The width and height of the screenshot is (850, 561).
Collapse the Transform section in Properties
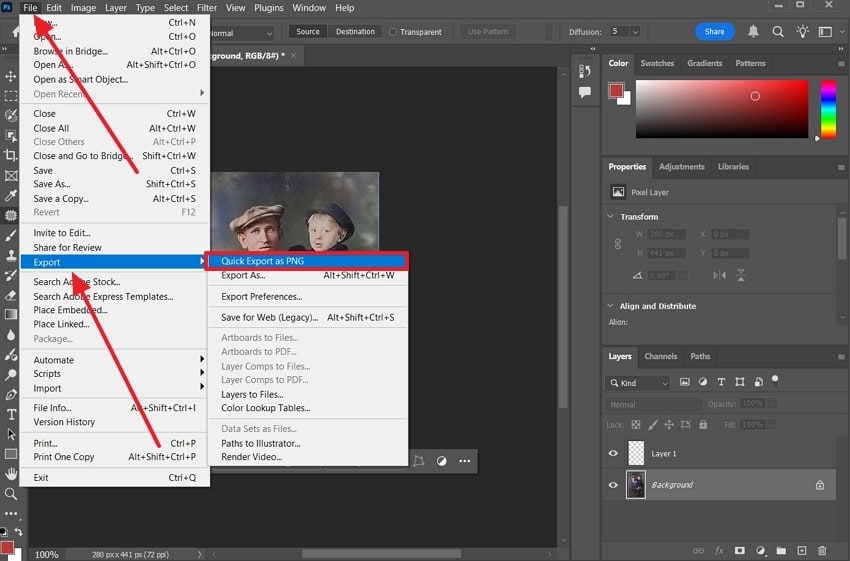click(x=612, y=216)
